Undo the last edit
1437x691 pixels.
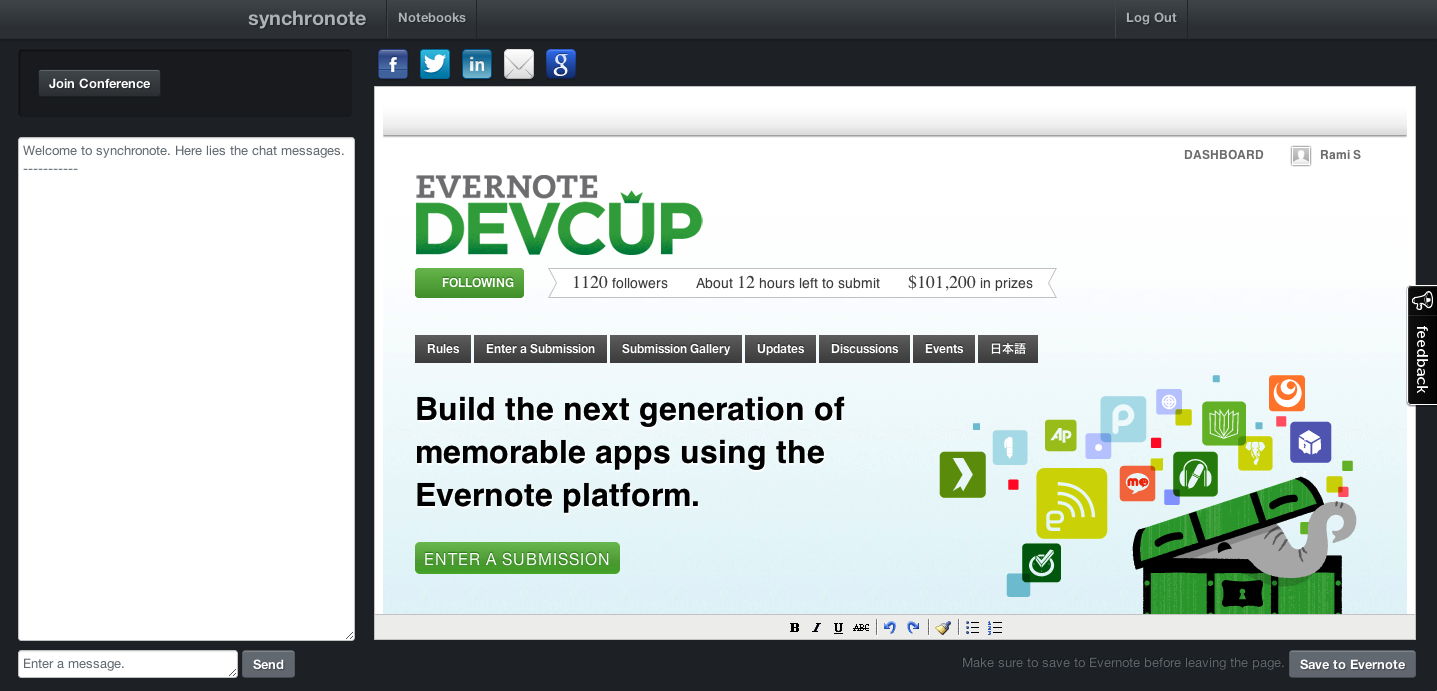[x=890, y=628]
